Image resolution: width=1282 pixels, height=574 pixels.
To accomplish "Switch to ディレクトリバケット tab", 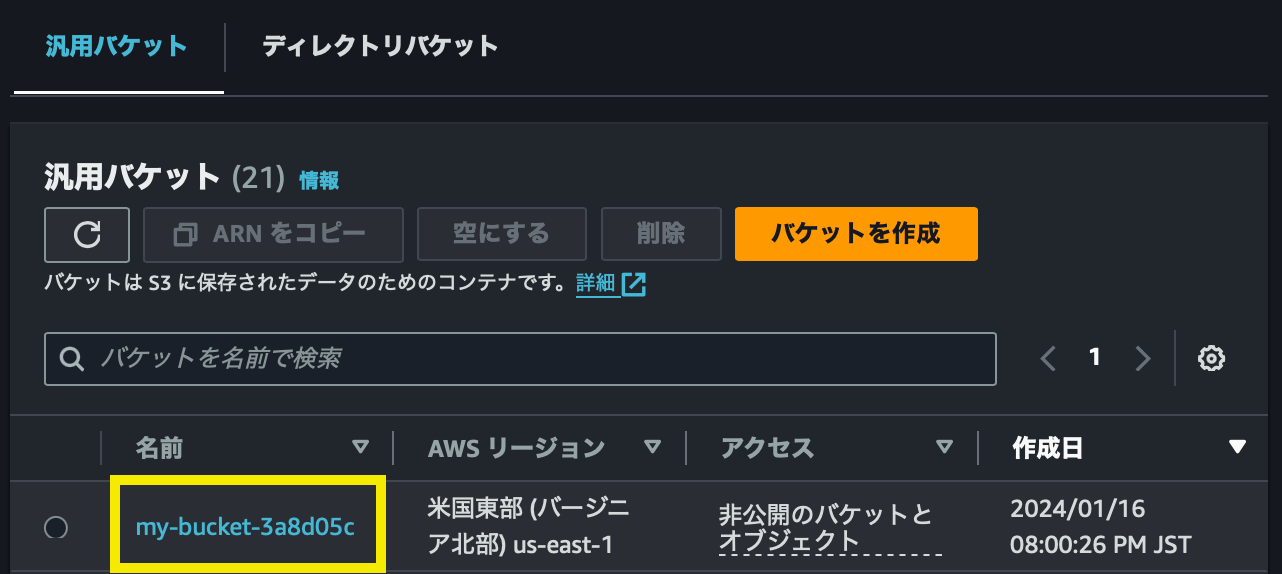I will 380,46.
